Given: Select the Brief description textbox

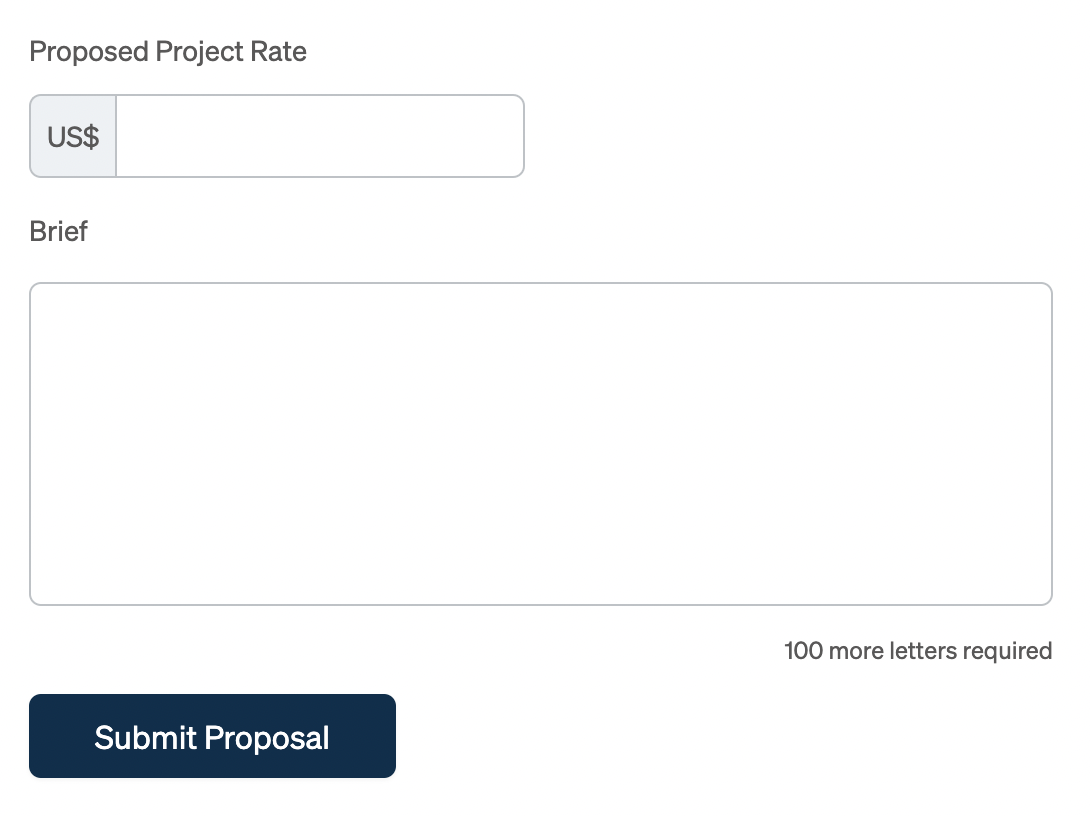Looking at the screenshot, I should tap(540, 444).
